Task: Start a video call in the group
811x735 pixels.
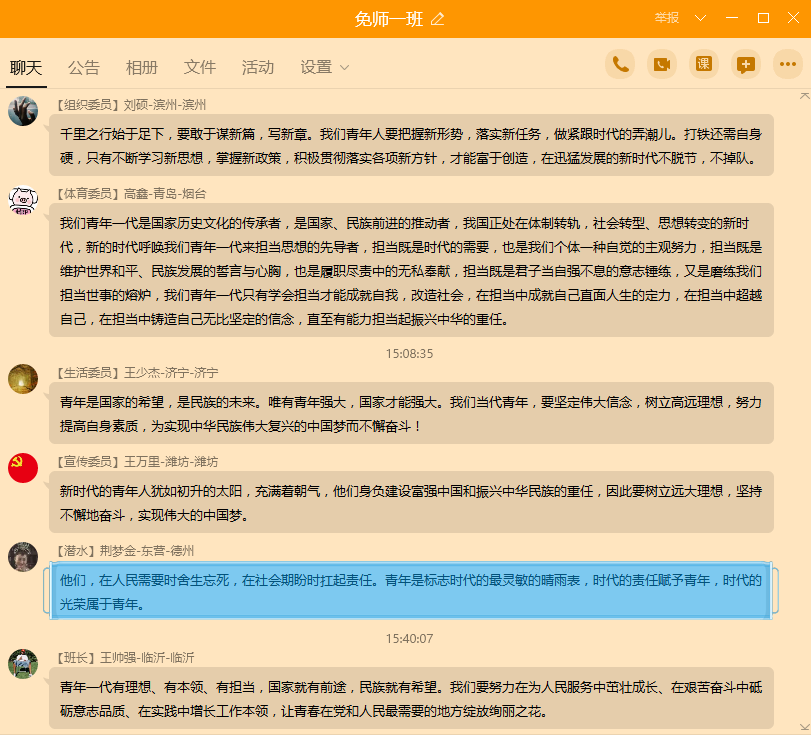Action: tap(662, 64)
